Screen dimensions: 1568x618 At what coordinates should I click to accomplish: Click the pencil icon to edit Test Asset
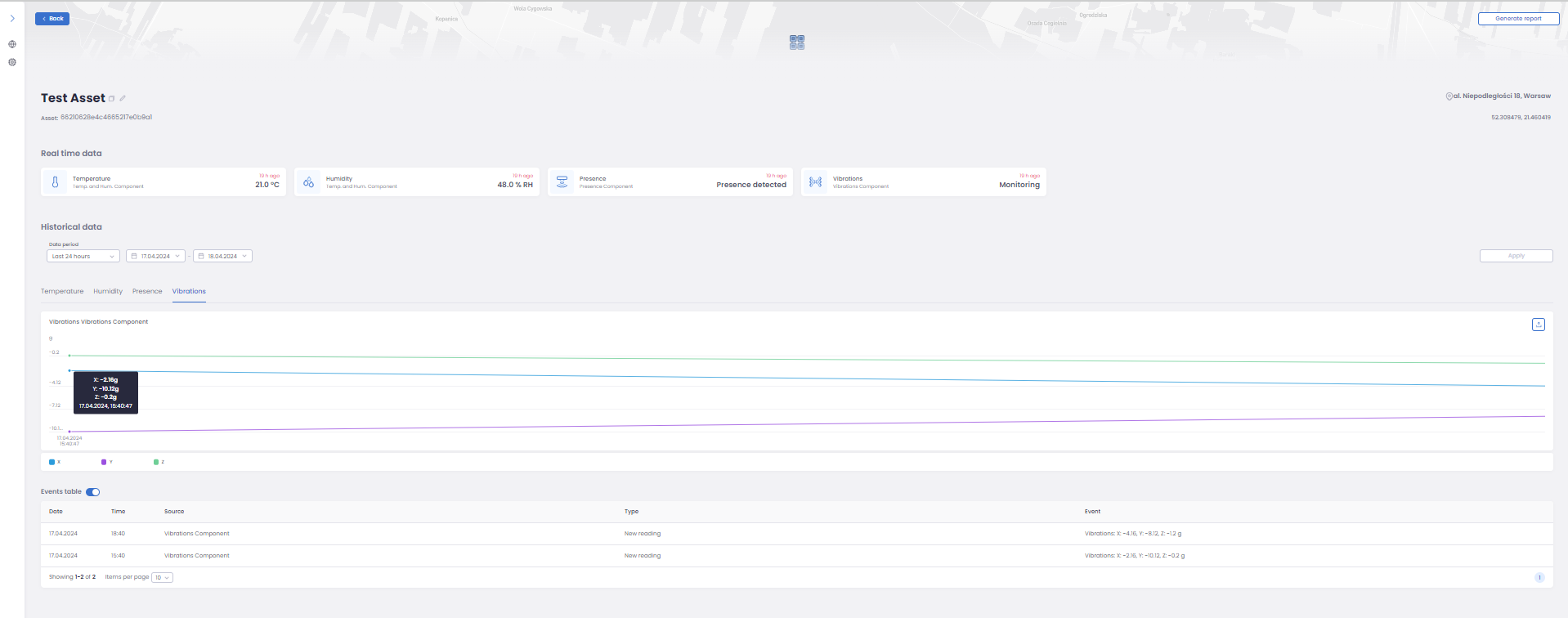point(123,98)
